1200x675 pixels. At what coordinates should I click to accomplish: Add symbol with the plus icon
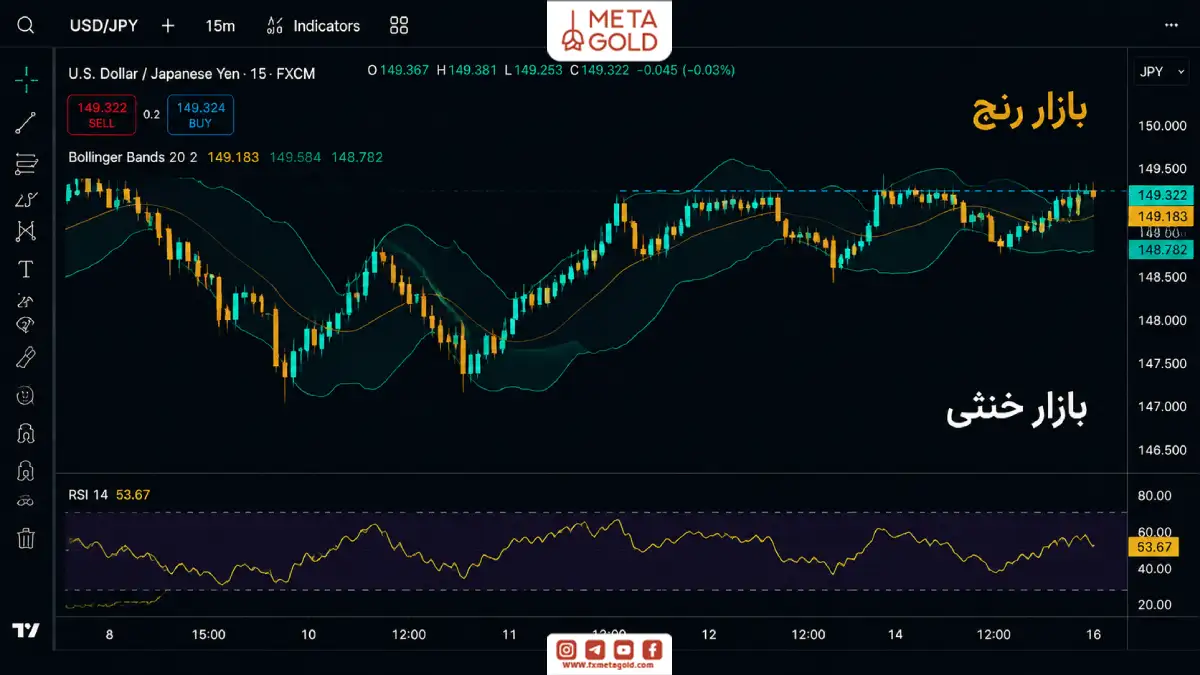click(x=168, y=25)
